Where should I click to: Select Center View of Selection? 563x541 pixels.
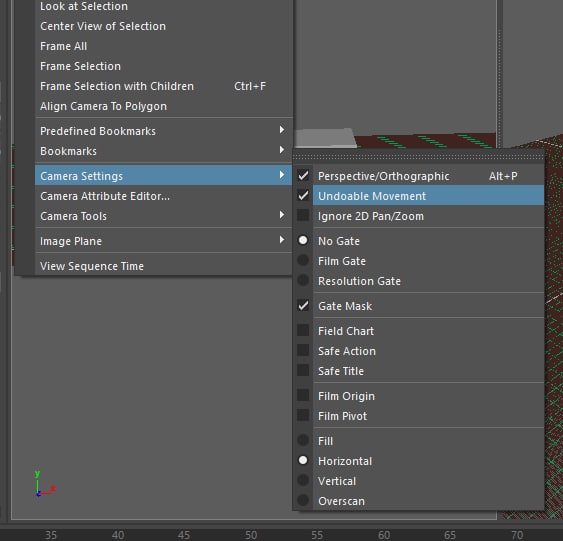tap(164, 26)
